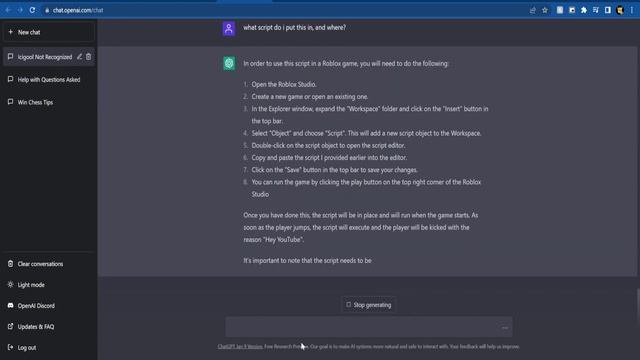This screenshot has height=360, width=640.
Task: Click the address bar URL chat.openai.com
Action: [x=78, y=10]
